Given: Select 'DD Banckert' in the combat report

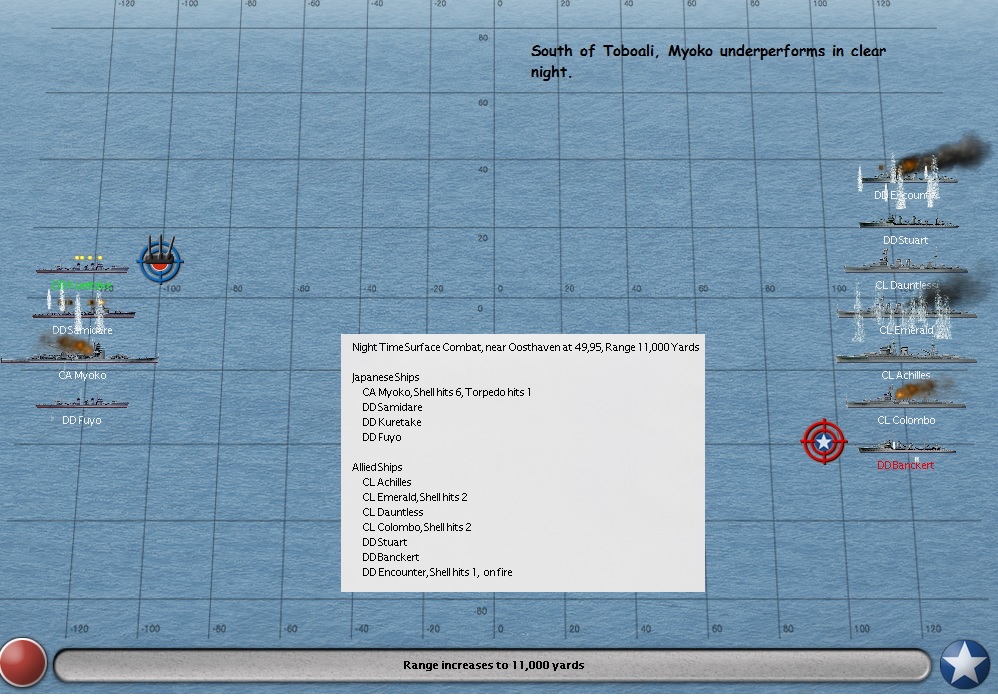Looking at the screenshot, I should 390,557.
